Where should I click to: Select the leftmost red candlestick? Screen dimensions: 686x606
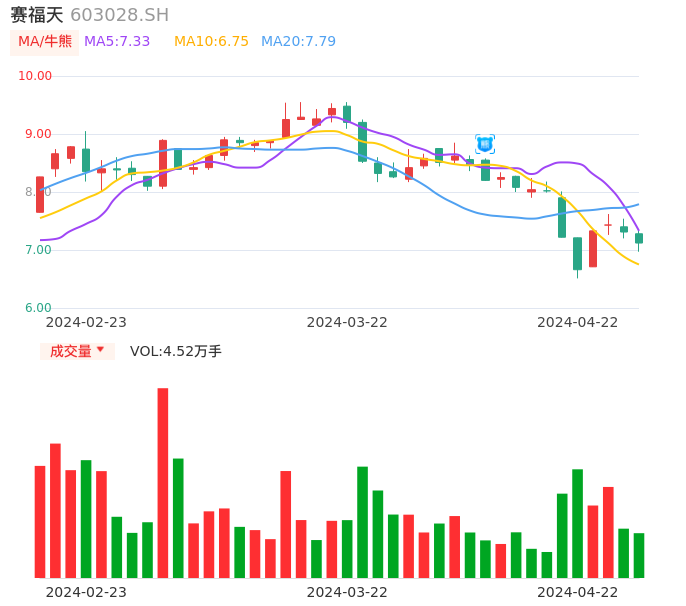[40, 194]
